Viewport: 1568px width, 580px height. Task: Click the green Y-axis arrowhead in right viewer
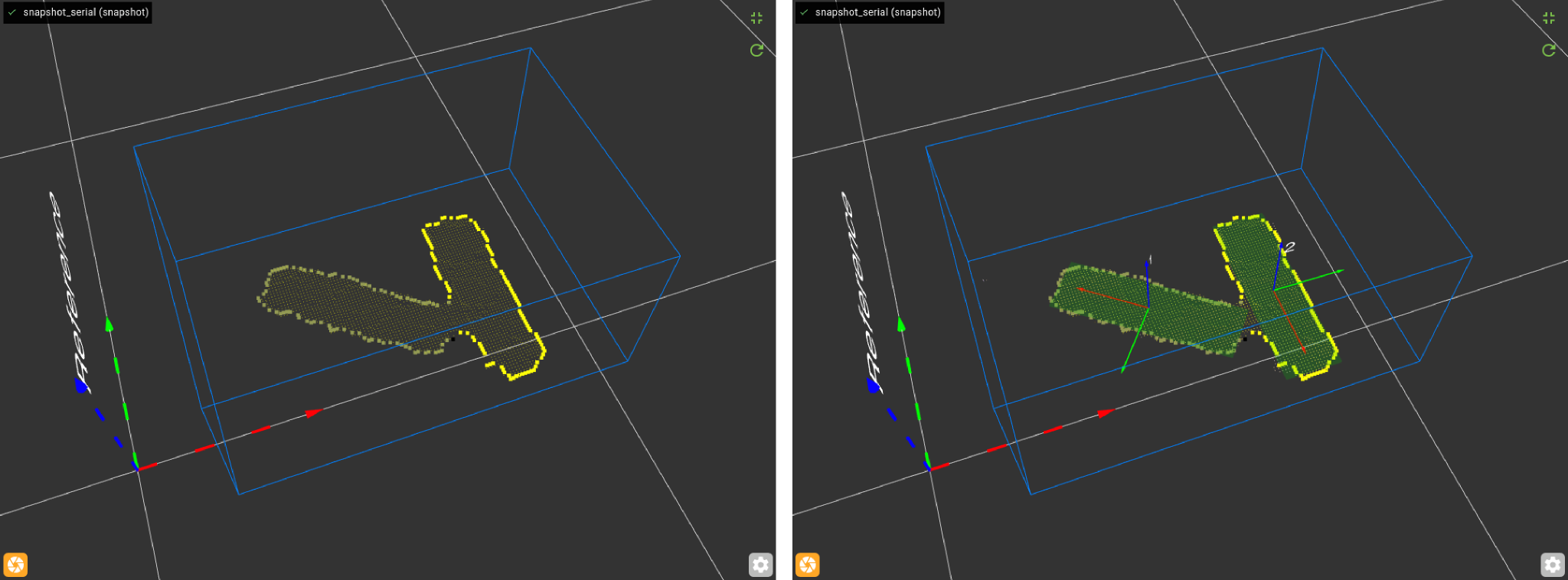[x=901, y=325]
